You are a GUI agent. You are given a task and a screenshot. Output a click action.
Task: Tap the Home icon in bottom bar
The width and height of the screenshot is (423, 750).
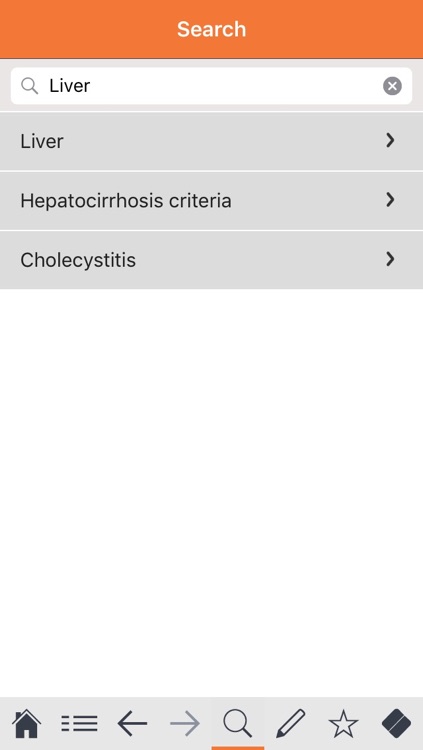[x=27, y=723]
